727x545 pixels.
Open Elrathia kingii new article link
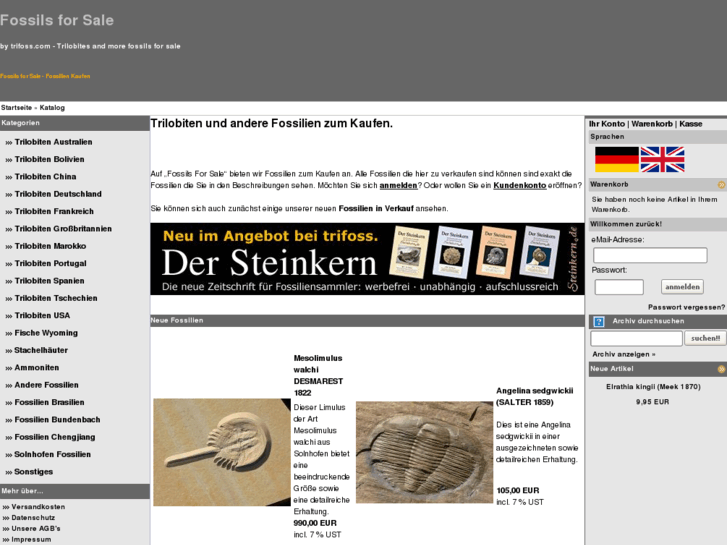pyautogui.click(x=653, y=387)
